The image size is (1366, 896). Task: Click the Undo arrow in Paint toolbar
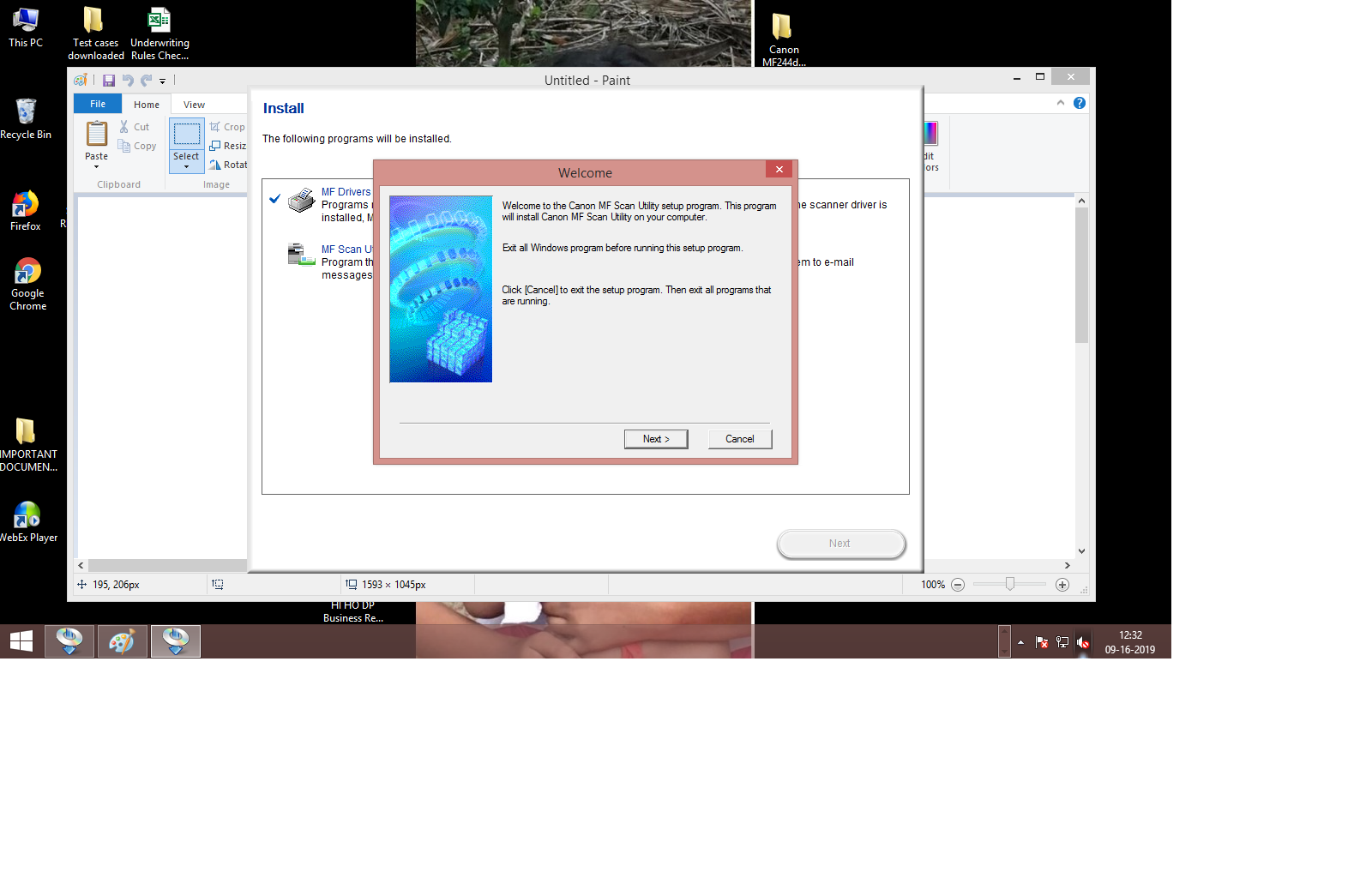[128, 81]
